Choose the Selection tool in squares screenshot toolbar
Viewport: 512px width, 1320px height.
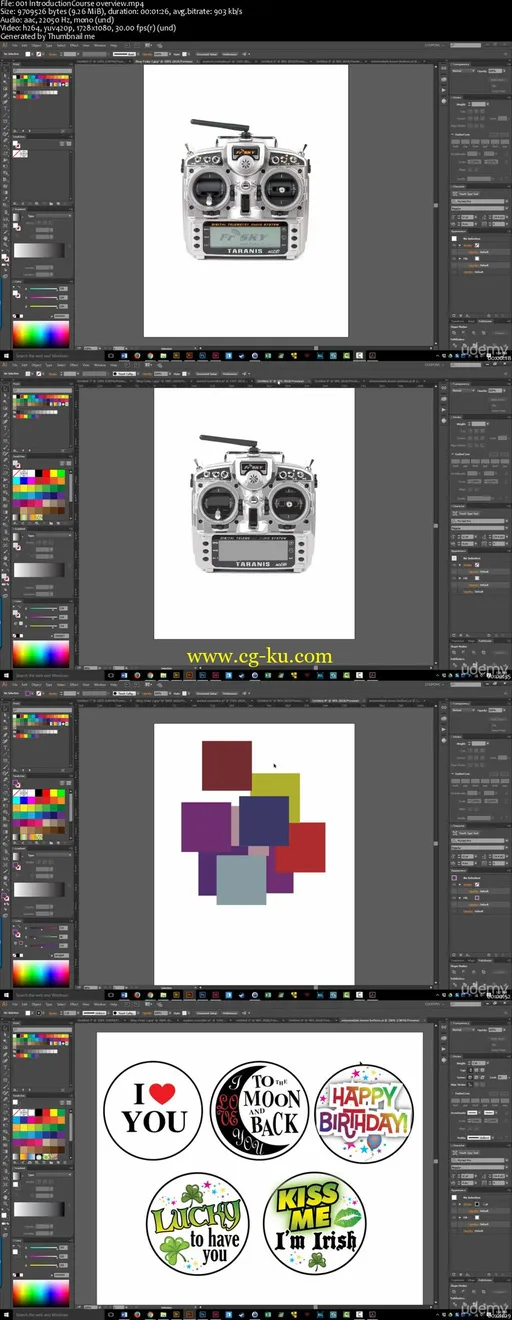point(3,706)
